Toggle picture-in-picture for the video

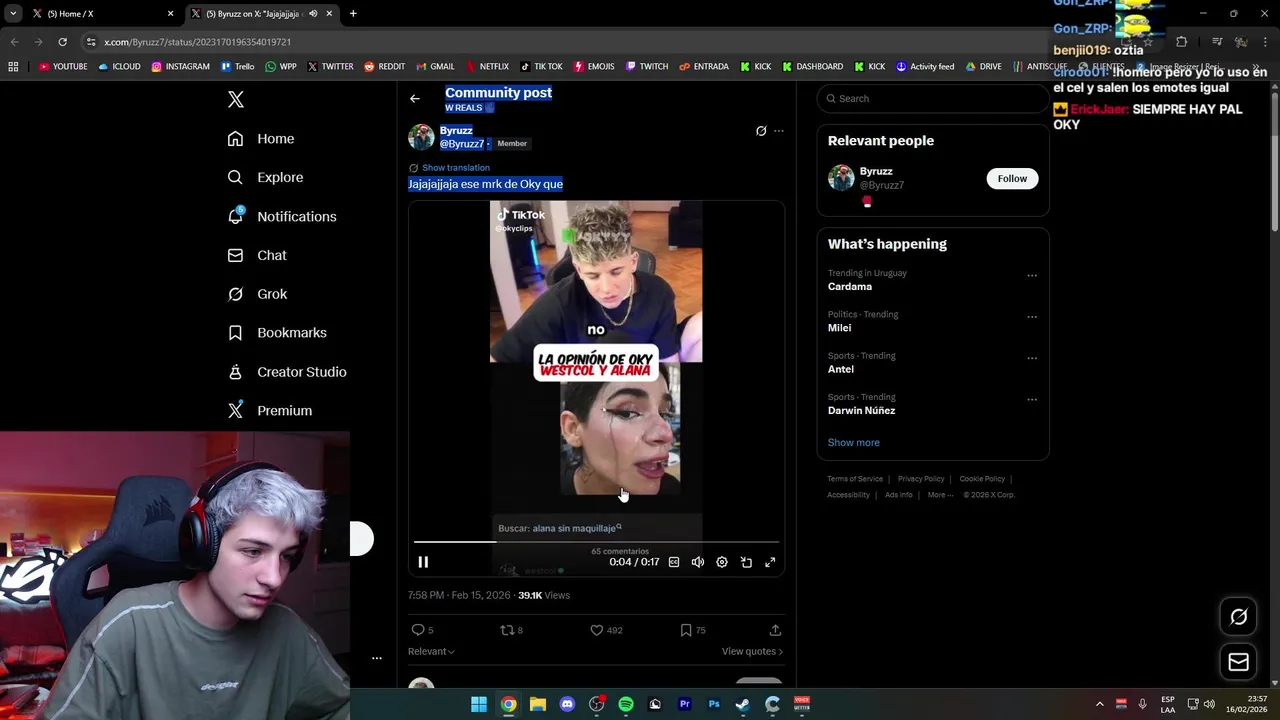coord(746,562)
